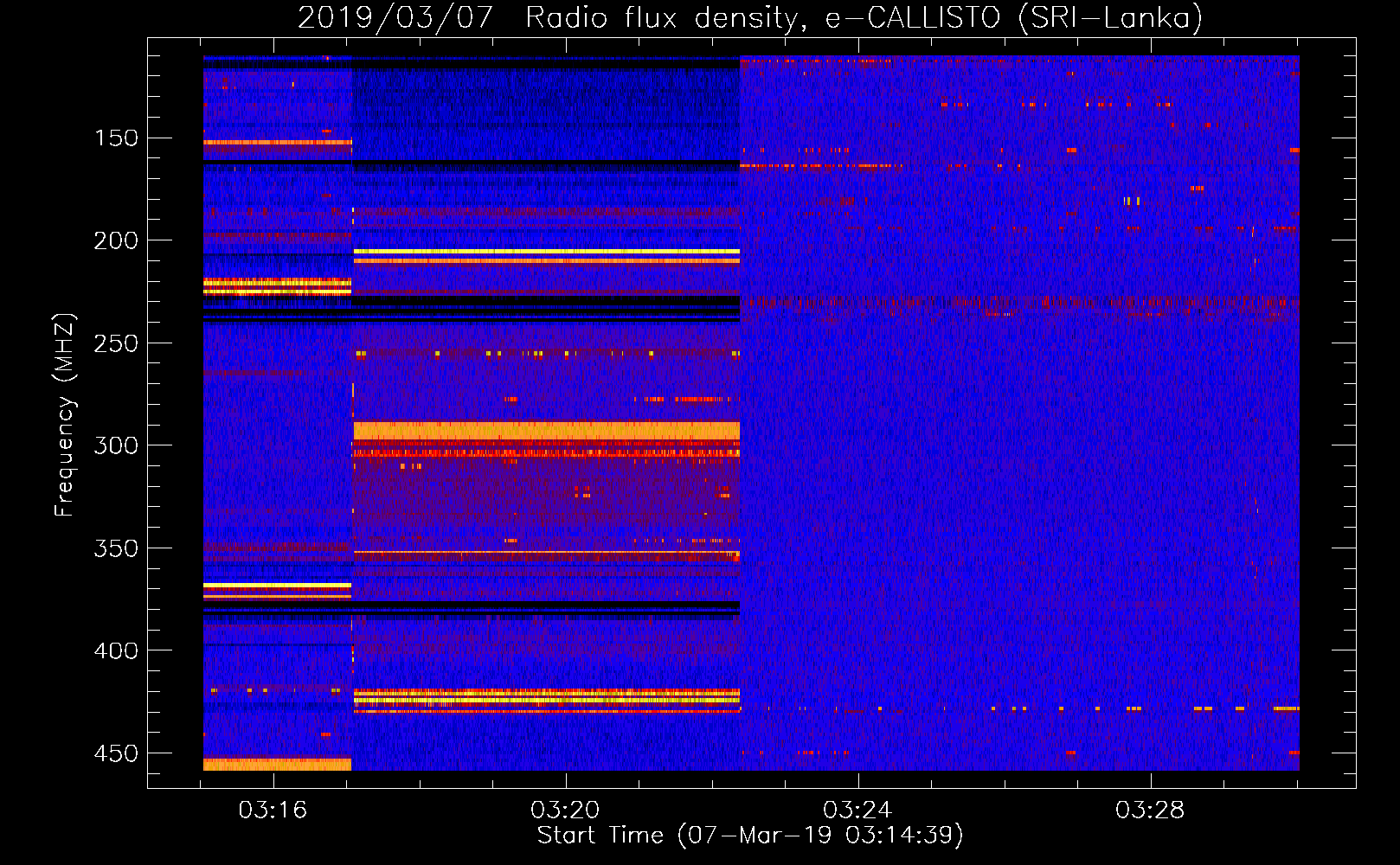This screenshot has height=865, width=1400.
Task: Click the 'Start Time (07-Mar-19 03:14:39)' label
Action: coord(750,836)
